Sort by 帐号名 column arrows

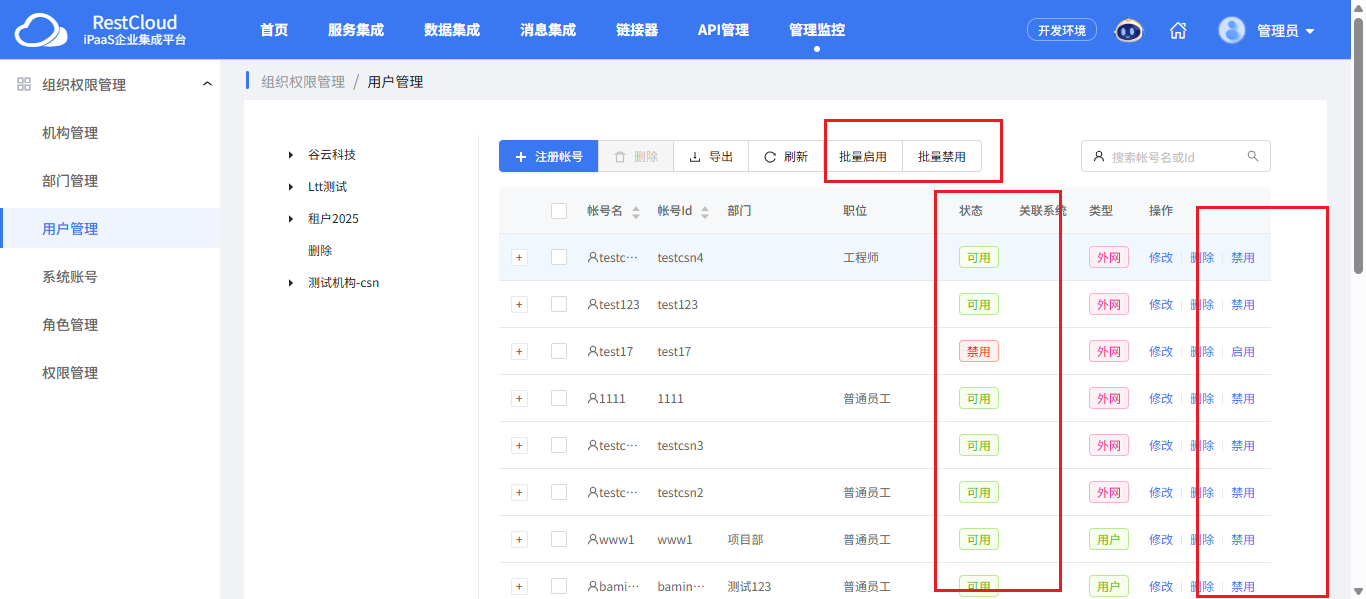tap(636, 212)
